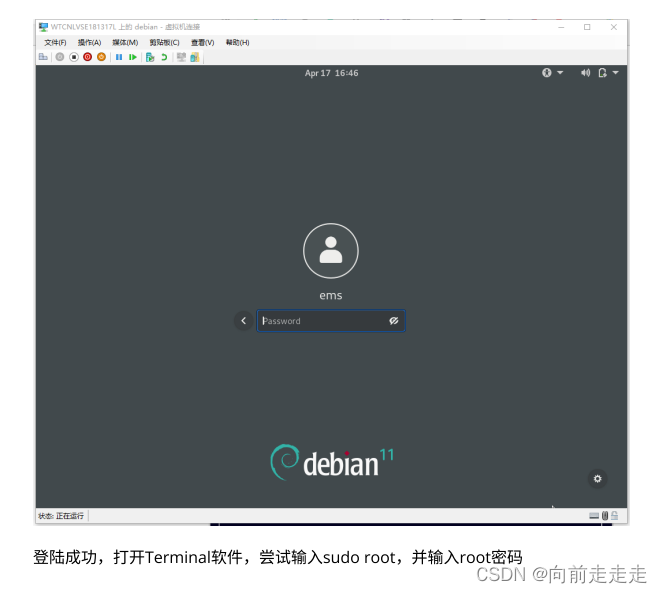
Task: Click the keyboard status icon in status bar
Action: click(x=594, y=516)
